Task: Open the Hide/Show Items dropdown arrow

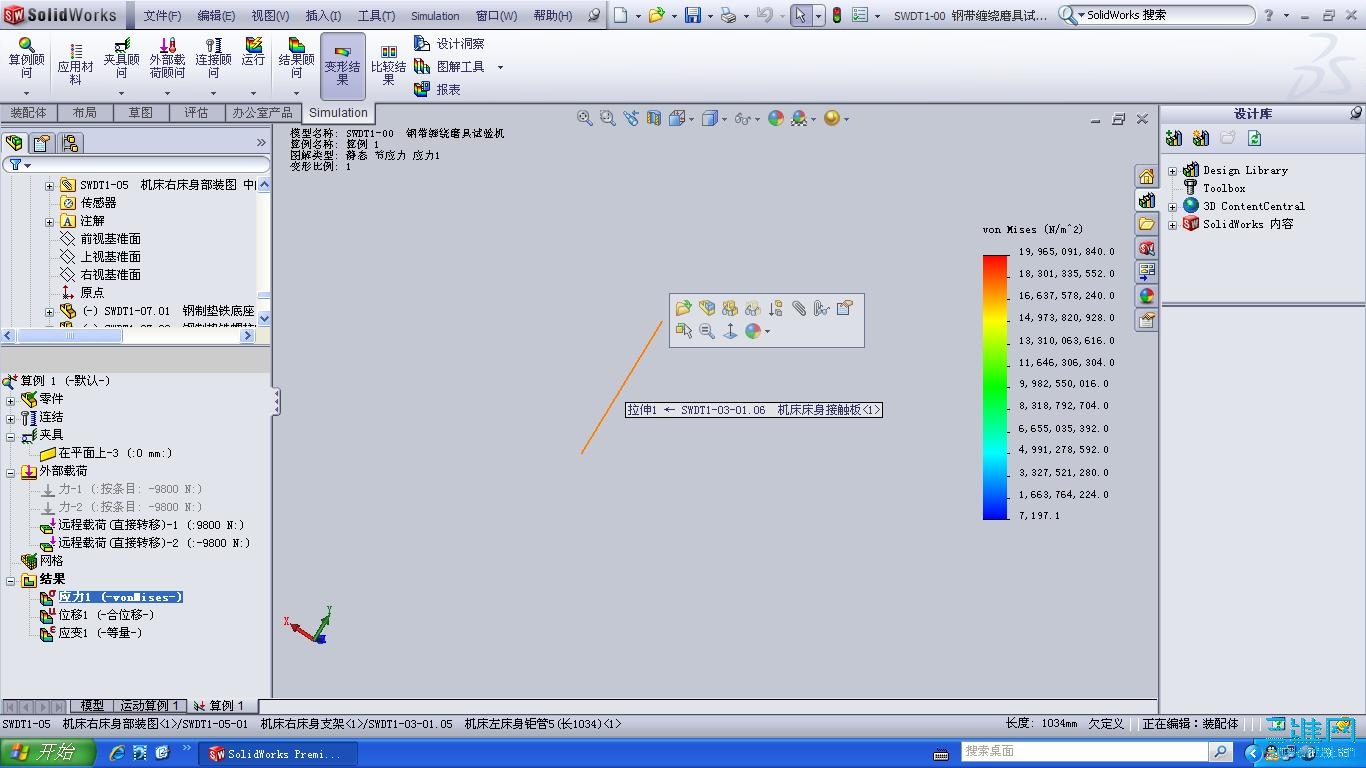Action: point(757,119)
